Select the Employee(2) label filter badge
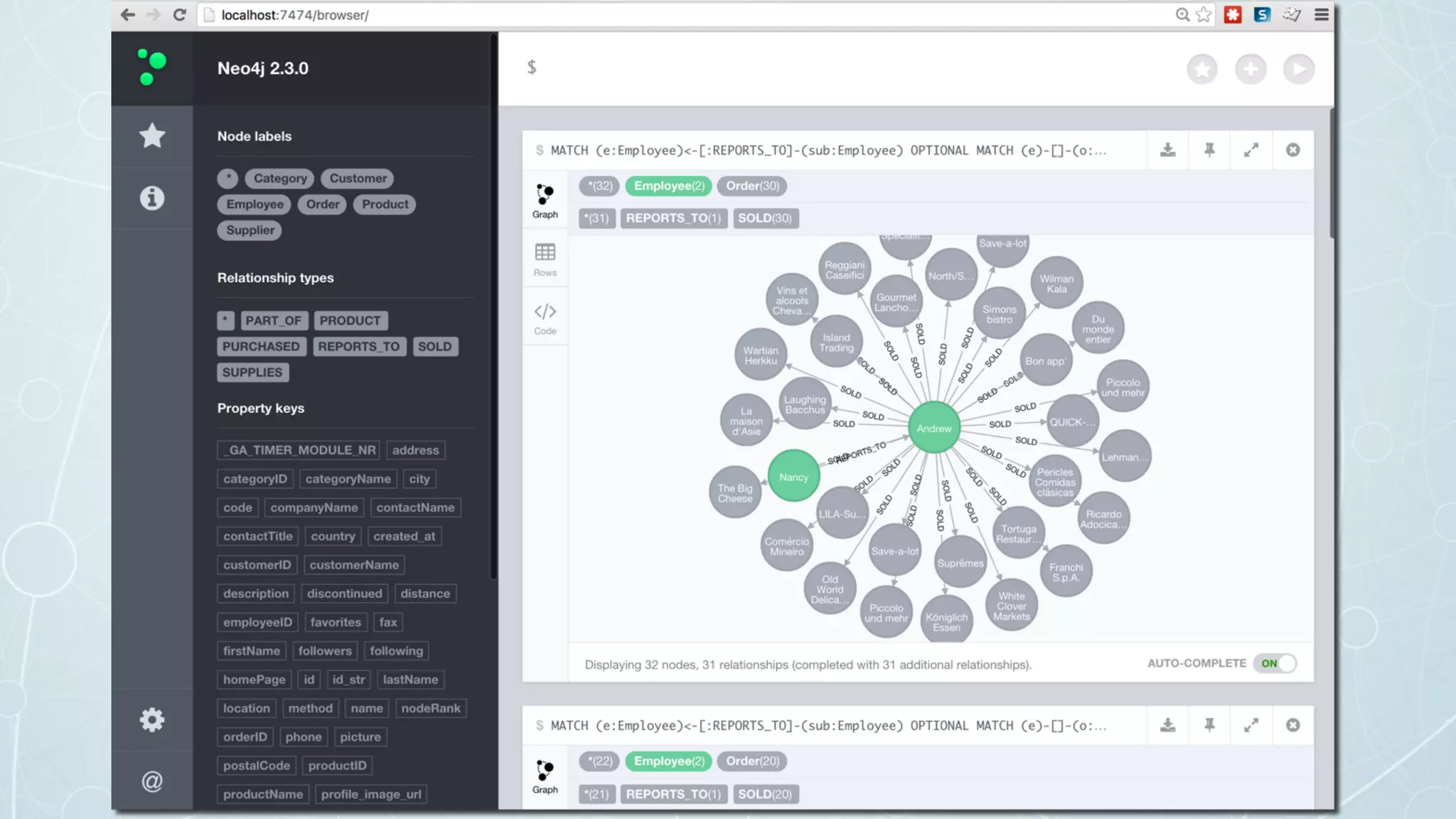 pos(668,186)
